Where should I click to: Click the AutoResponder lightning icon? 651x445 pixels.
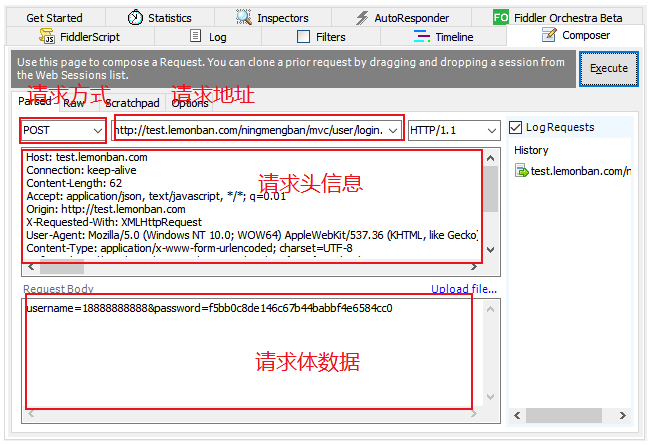[x=362, y=18]
